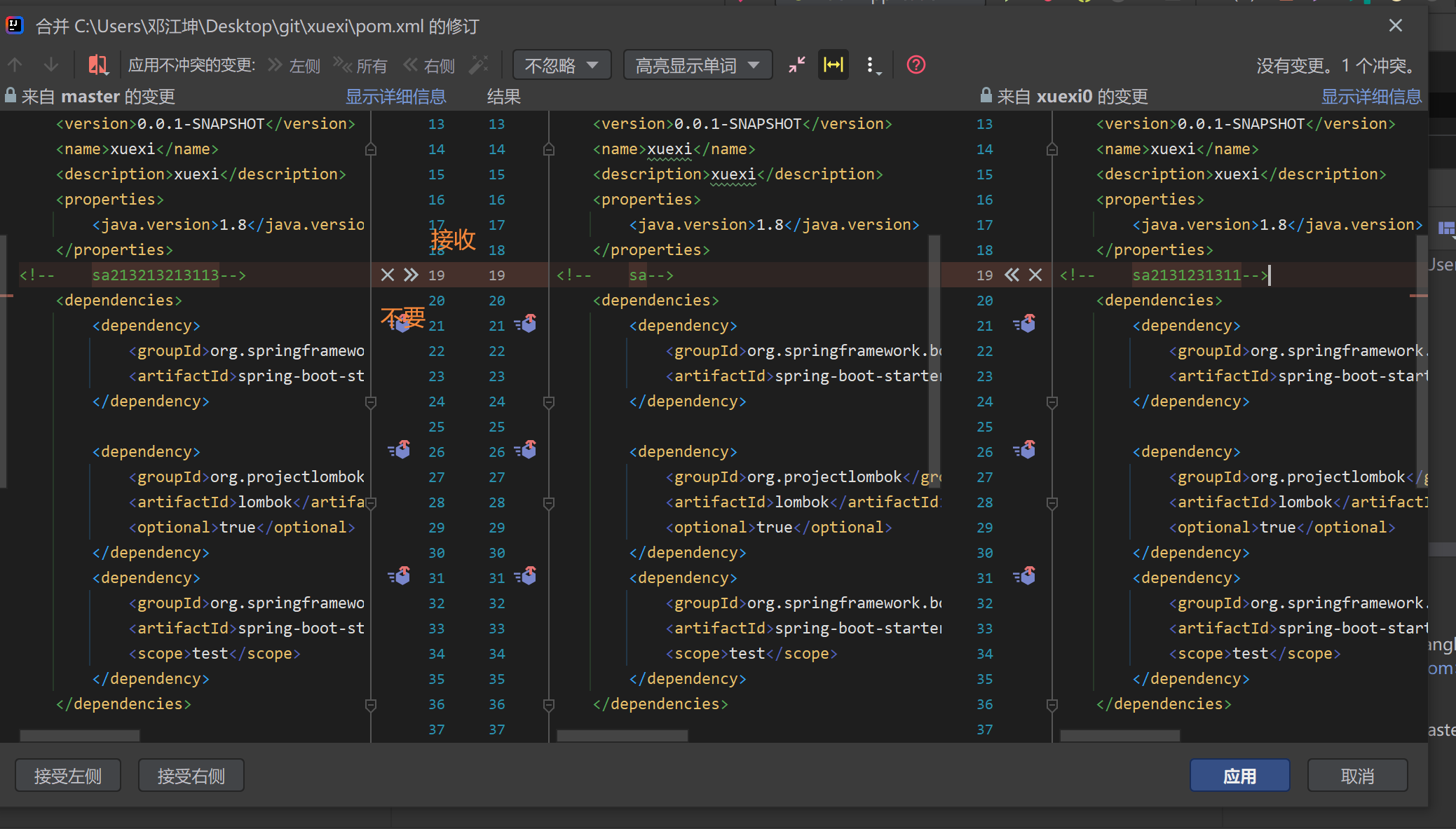The height and width of the screenshot is (829, 1456).
Task: Accept left change with double-arrow at line 19
Action: (411, 275)
